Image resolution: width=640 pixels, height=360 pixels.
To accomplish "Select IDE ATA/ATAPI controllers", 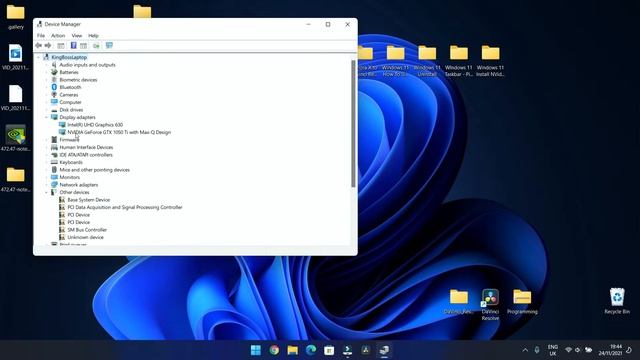I will pos(86,155).
